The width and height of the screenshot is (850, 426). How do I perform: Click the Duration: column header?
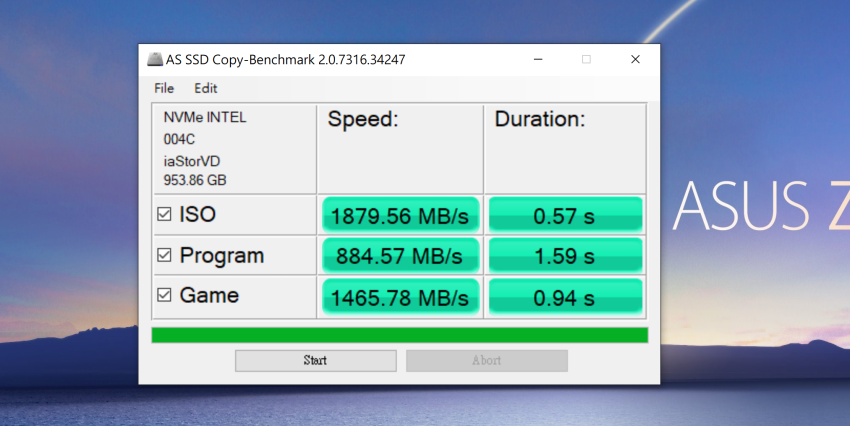tap(540, 119)
